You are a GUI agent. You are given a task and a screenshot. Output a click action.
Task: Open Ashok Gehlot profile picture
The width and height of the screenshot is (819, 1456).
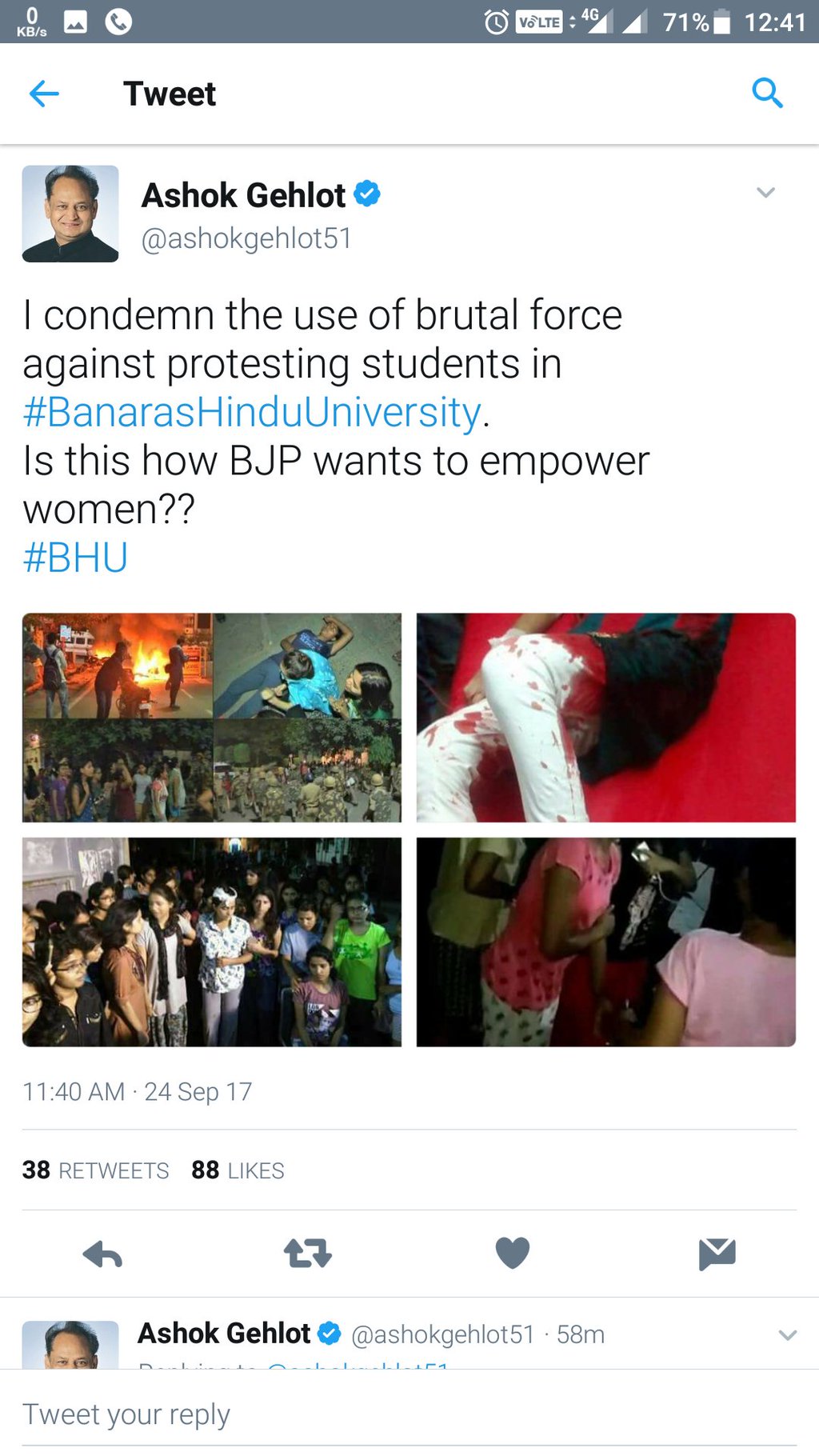(x=70, y=214)
